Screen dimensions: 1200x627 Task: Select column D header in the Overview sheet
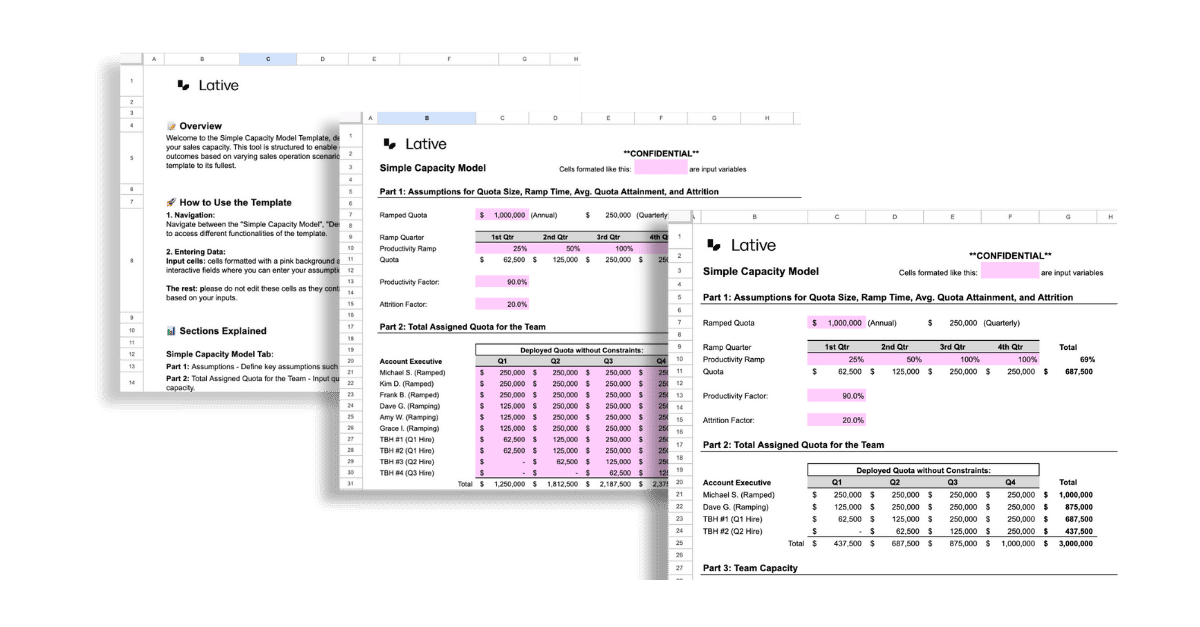pos(322,59)
